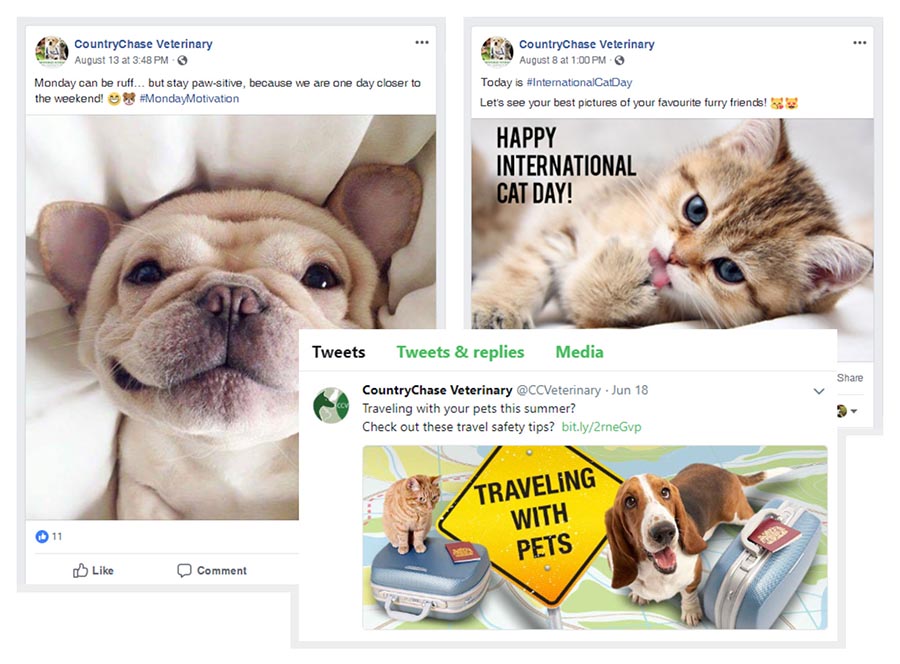Click the green CCV avatar on the tweet
The width and height of the screenshot is (900, 664).
[331, 405]
